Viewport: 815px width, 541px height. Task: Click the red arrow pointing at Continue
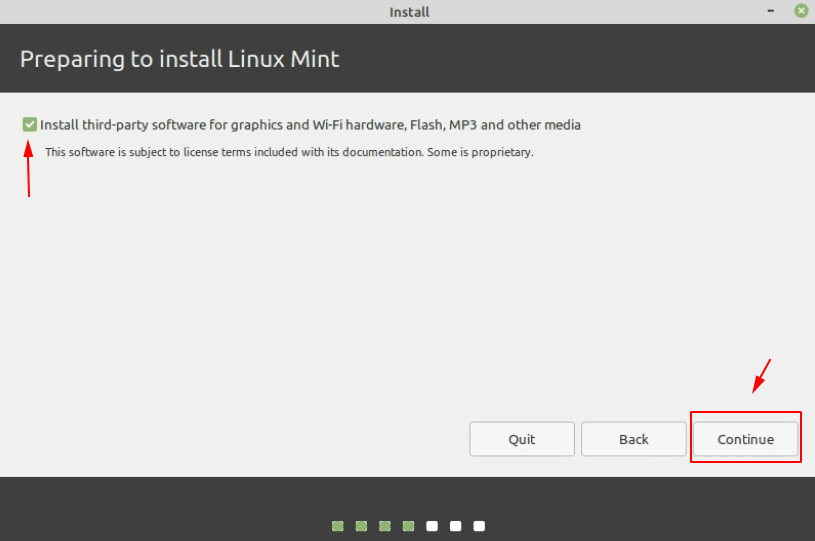click(761, 376)
